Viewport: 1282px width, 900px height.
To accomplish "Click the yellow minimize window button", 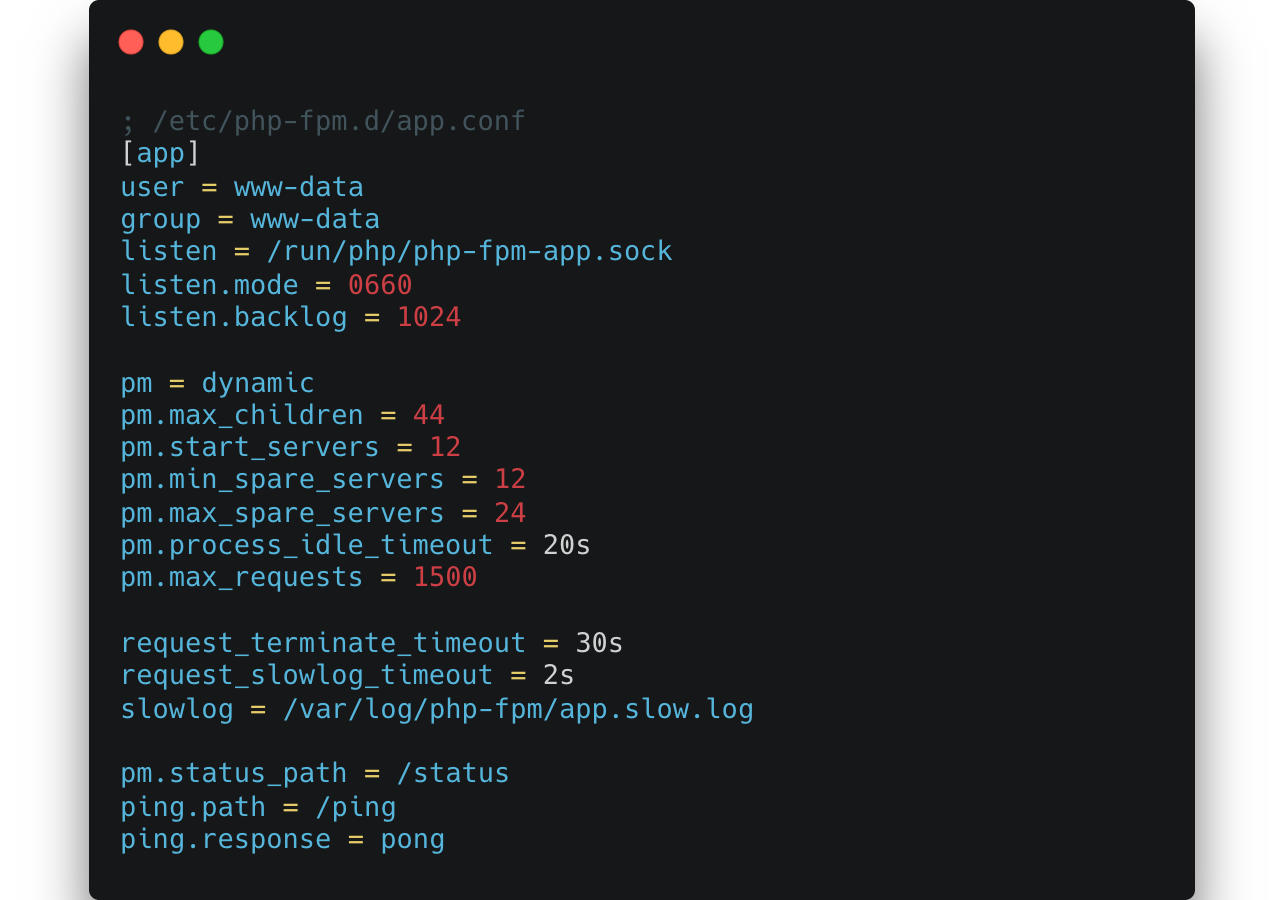I will click(171, 42).
